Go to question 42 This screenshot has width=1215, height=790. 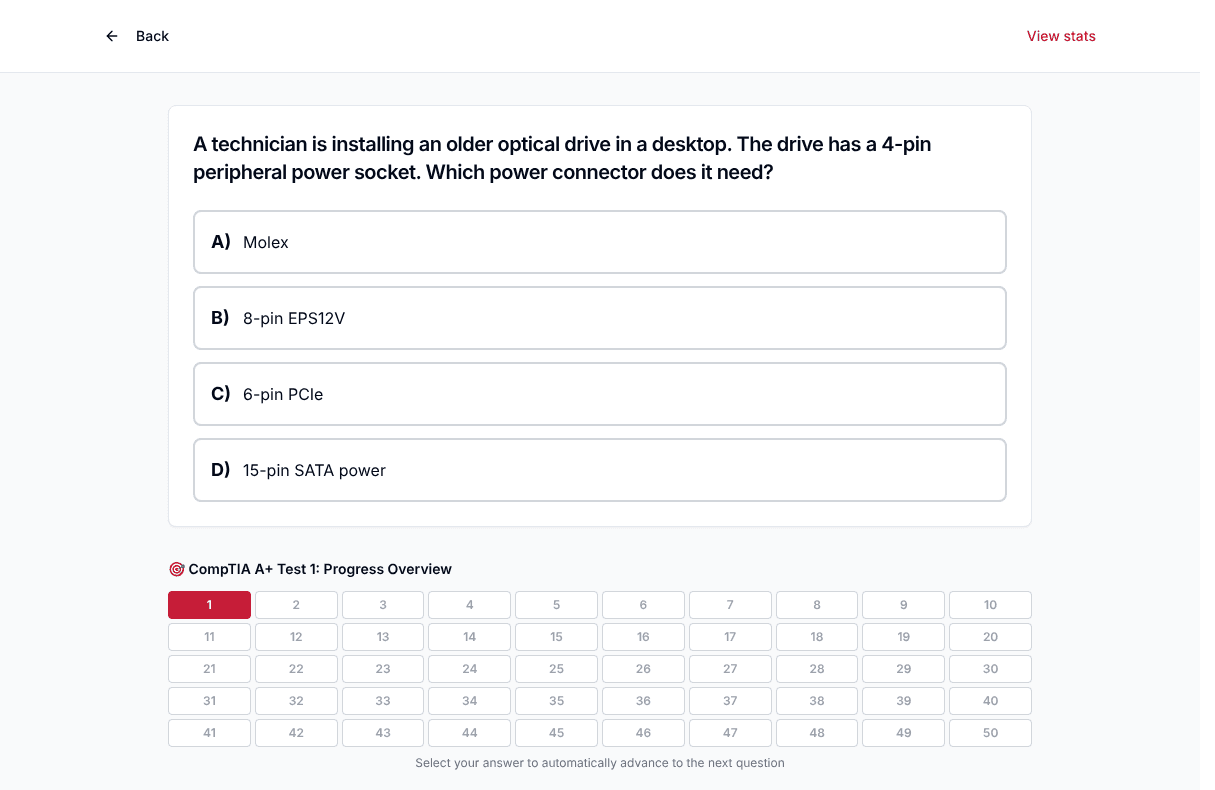coord(296,733)
